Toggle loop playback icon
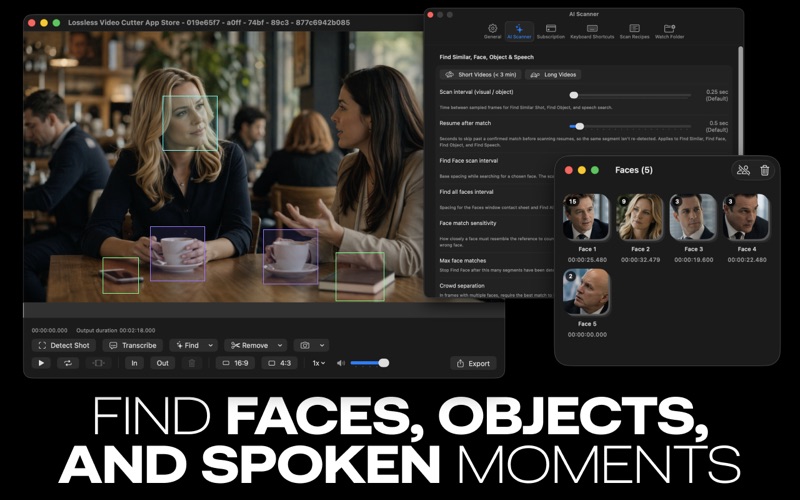The image size is (800, 500). click(x=67, y=363)
